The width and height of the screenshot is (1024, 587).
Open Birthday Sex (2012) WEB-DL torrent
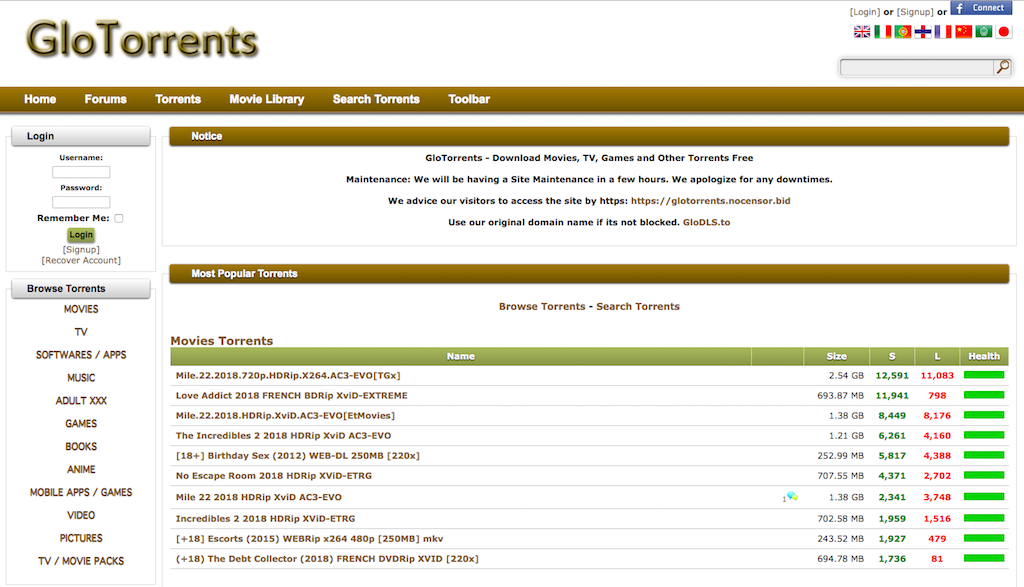297,456
